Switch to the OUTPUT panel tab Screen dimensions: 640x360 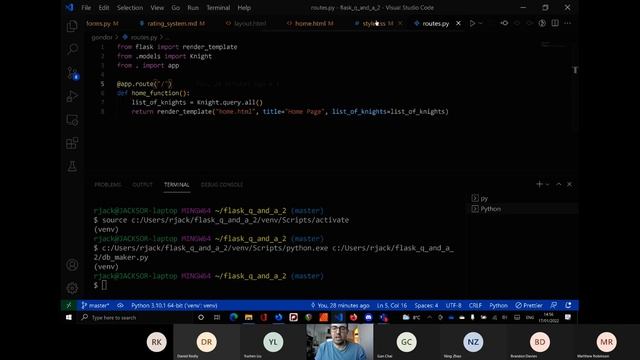pos(142,185)
